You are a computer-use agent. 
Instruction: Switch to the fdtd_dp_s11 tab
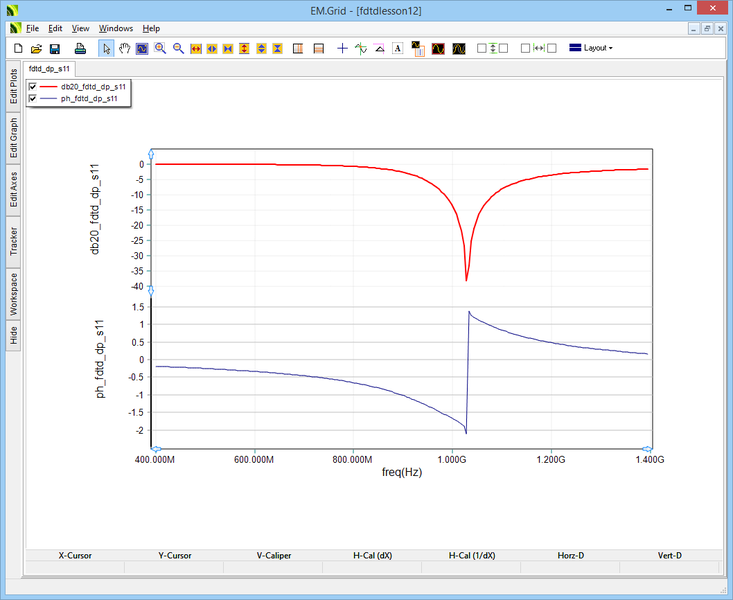pyautogui.click(x=47, y=68)
